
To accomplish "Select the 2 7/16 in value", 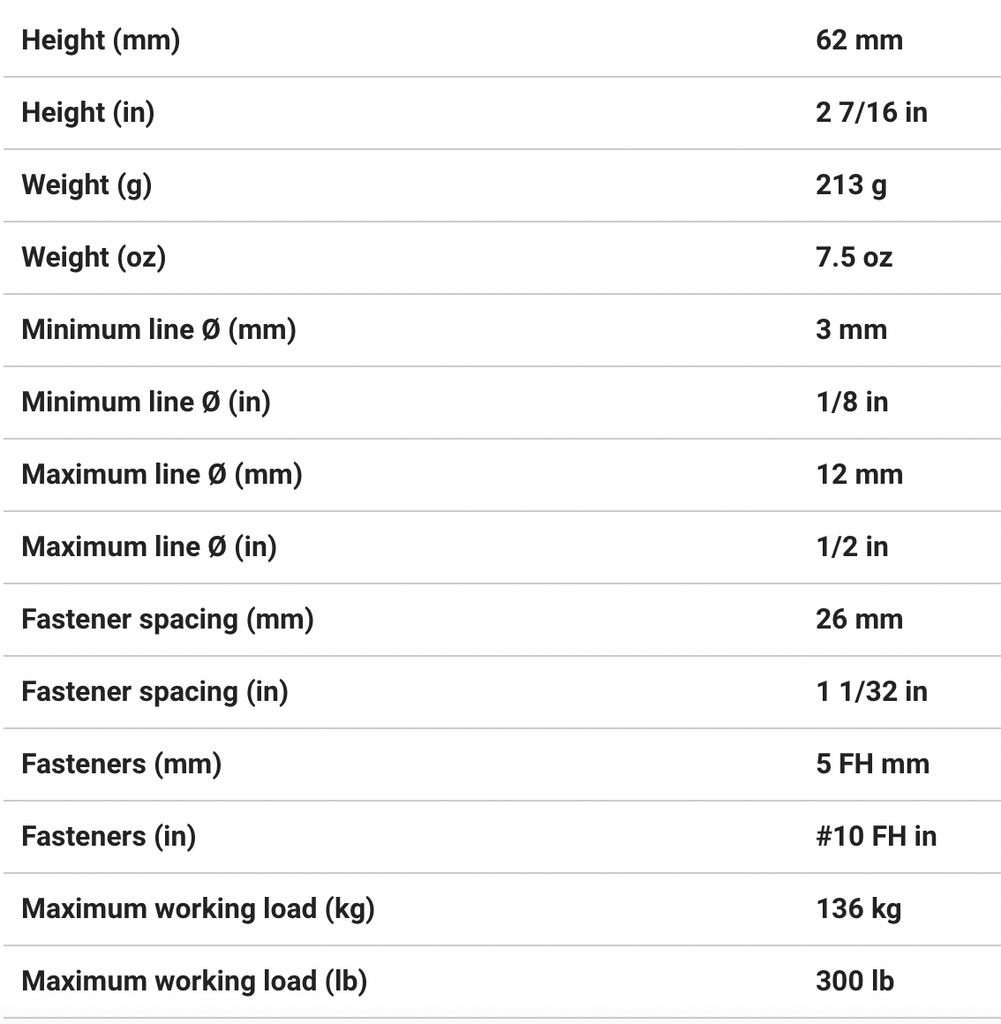I will click(x=871, y=113).
